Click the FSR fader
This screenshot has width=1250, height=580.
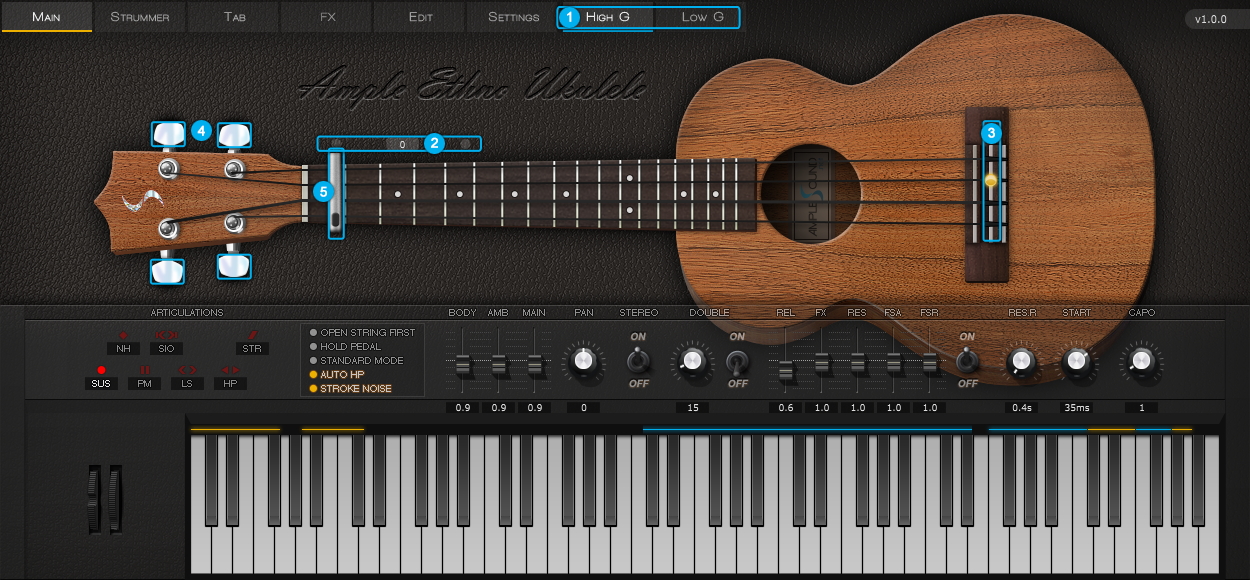930,362
